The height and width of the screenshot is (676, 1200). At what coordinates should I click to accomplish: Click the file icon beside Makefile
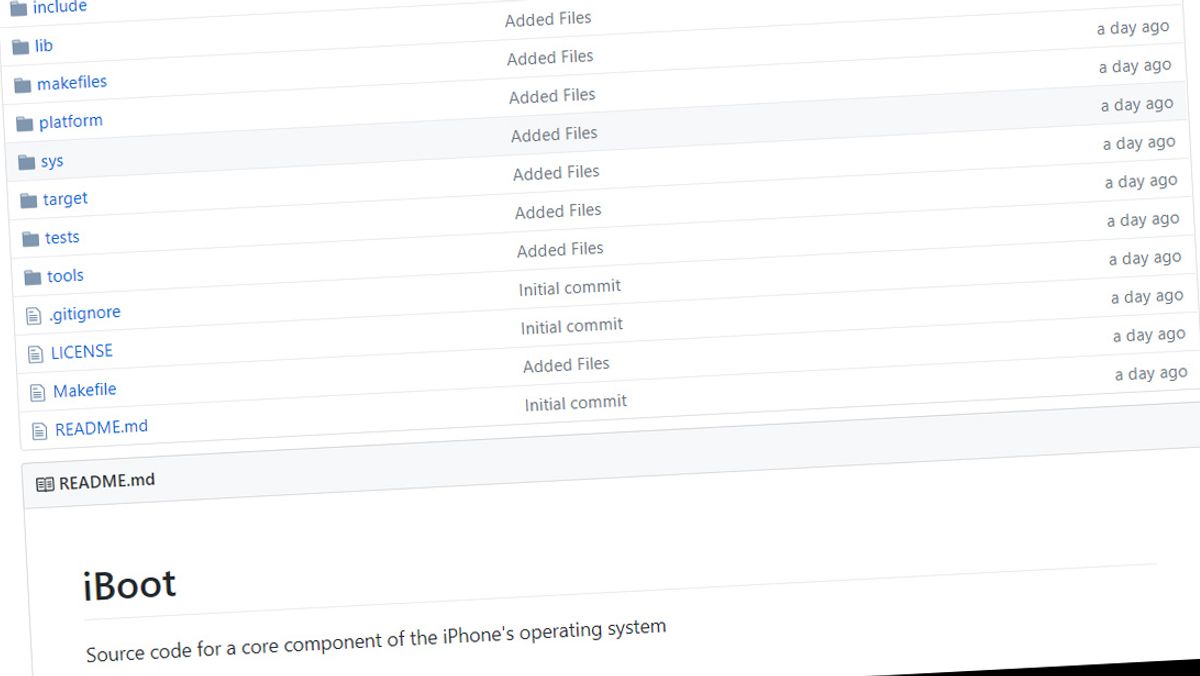[37, 390]
